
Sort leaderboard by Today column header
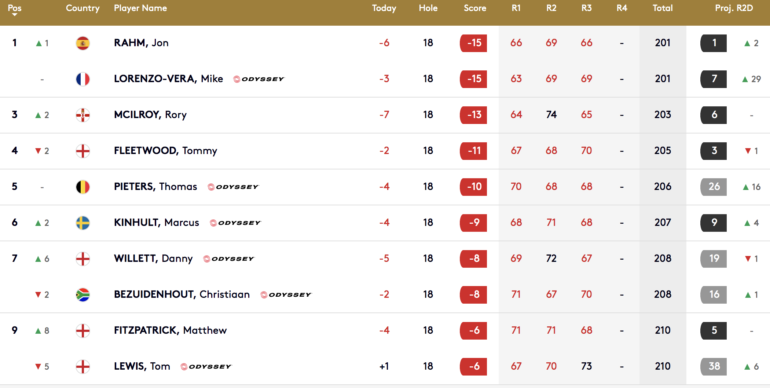[x=384, y=8]
